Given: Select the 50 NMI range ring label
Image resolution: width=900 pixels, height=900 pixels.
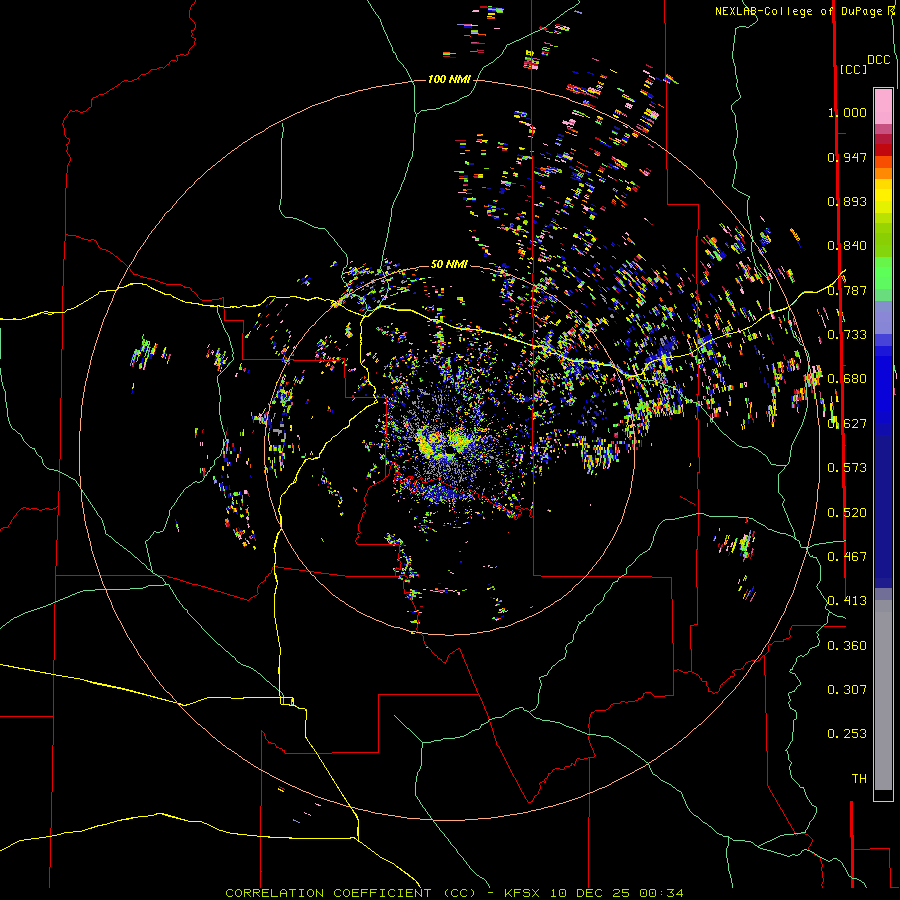Looking at the screenshot, I should (x=449, y=264).
